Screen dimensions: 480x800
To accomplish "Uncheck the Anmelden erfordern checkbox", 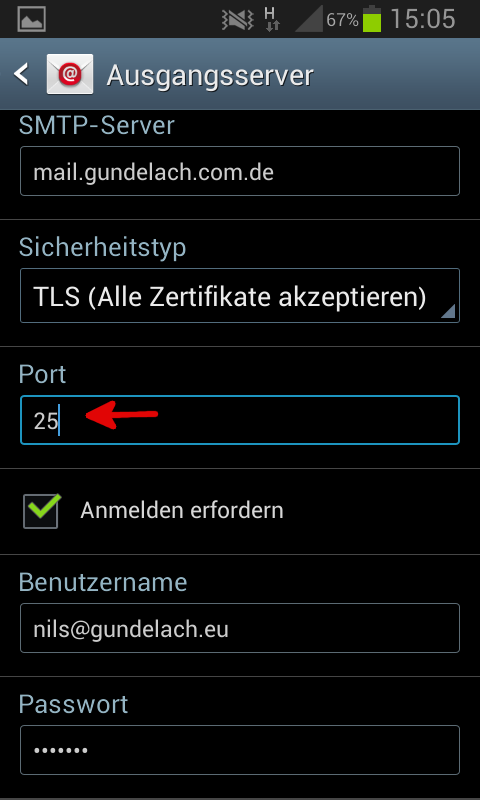I will [x=41, y=511].
